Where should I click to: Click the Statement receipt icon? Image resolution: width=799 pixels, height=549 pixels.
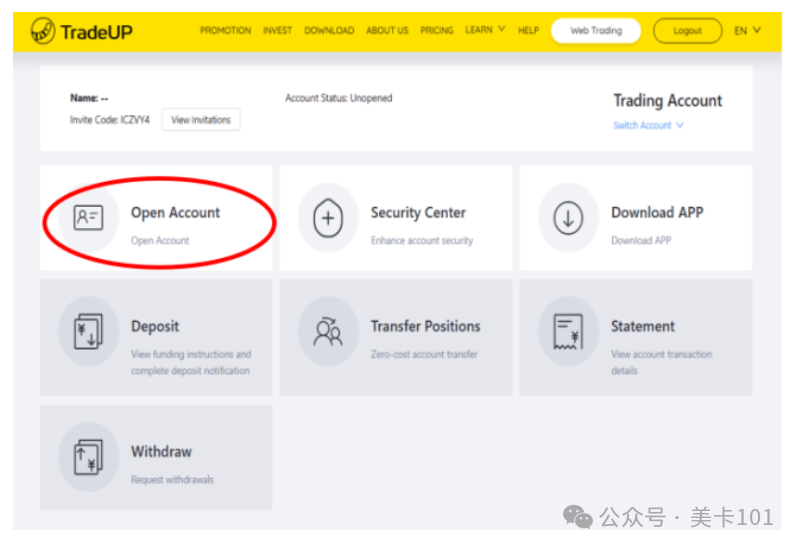568,331
